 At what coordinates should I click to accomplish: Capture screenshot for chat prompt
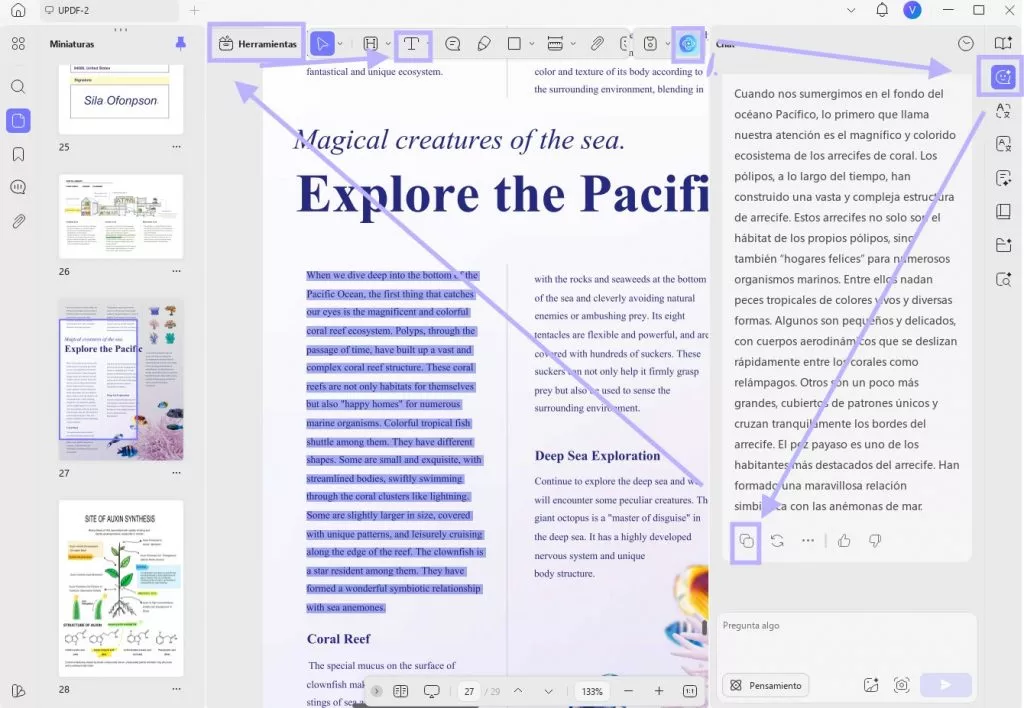pyautogui.click(x=902, y=685)
